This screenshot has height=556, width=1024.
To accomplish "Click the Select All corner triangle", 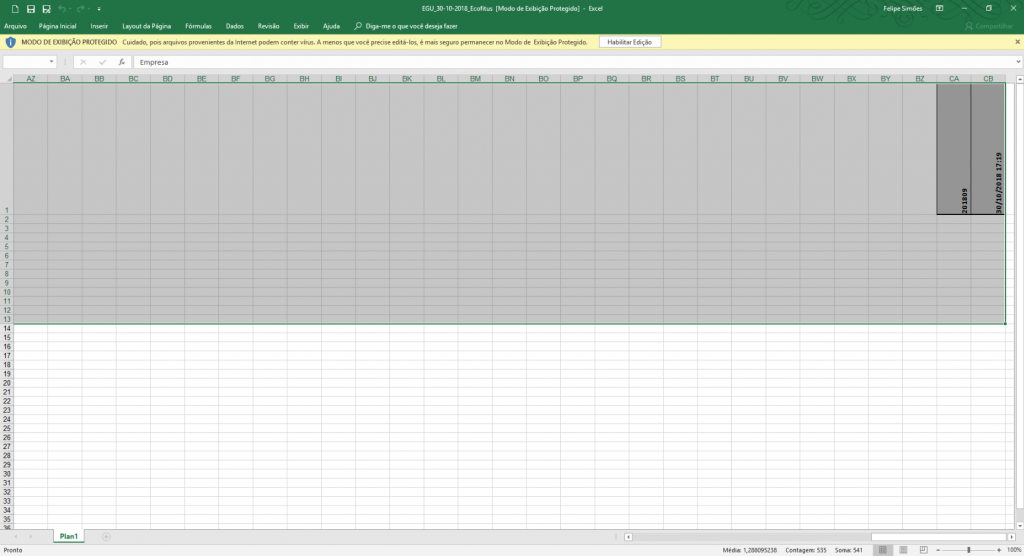I will (x=7, y=78).
